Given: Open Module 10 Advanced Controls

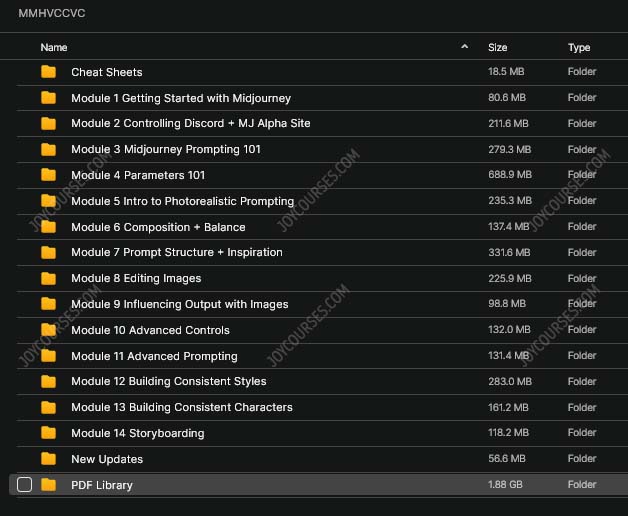Looking at the screenshot, I should 151,330.
